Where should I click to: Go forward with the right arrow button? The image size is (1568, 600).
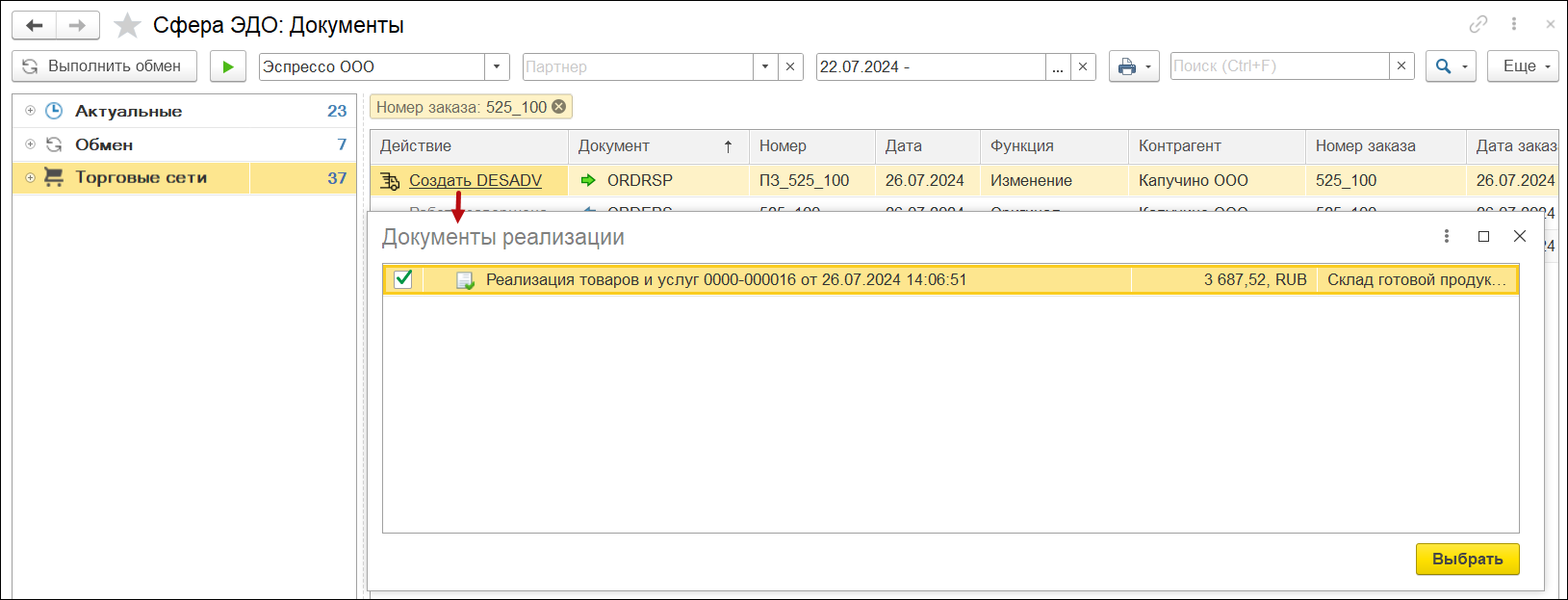78,26
